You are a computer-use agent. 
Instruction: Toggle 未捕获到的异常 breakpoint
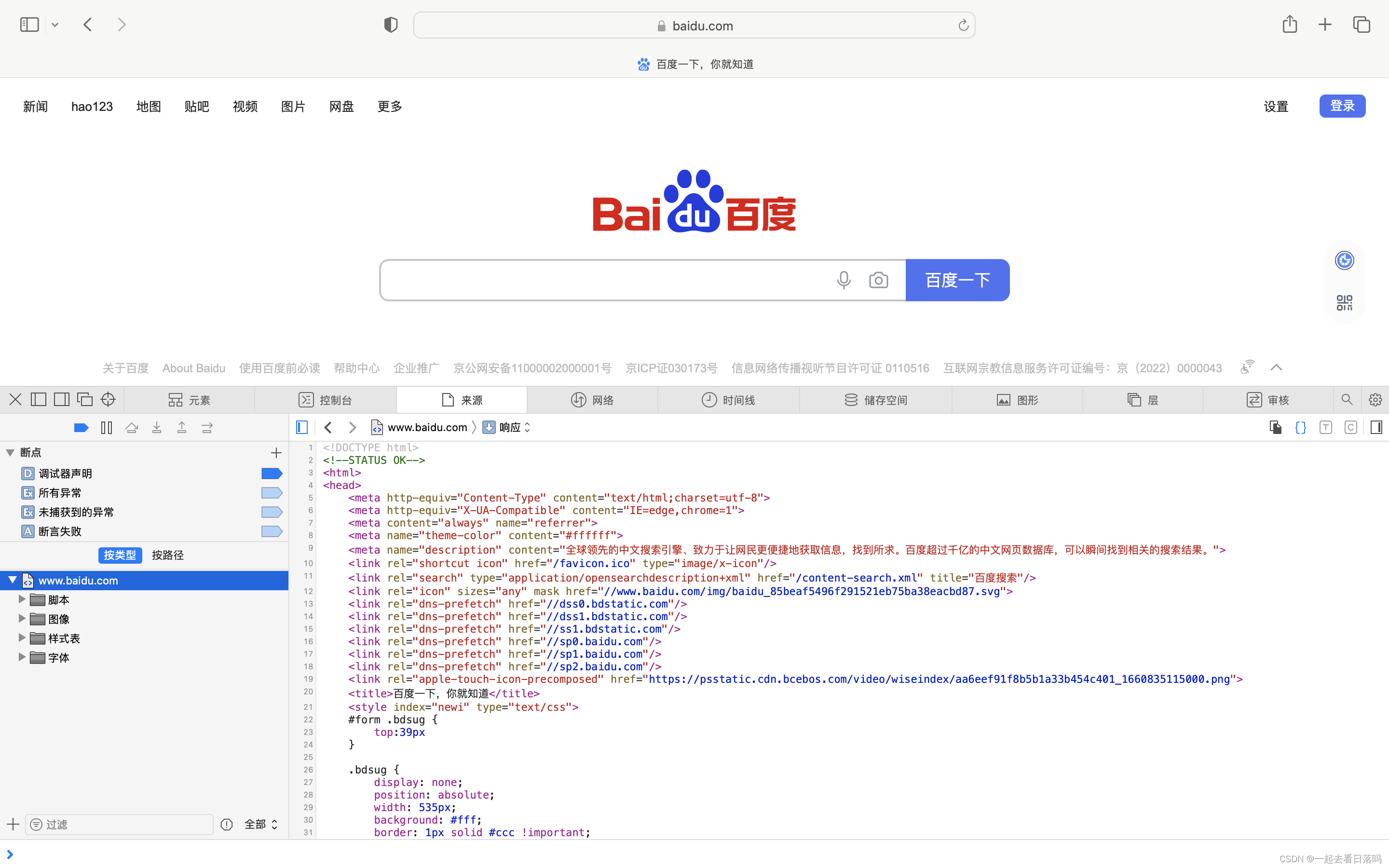(272, 512)
